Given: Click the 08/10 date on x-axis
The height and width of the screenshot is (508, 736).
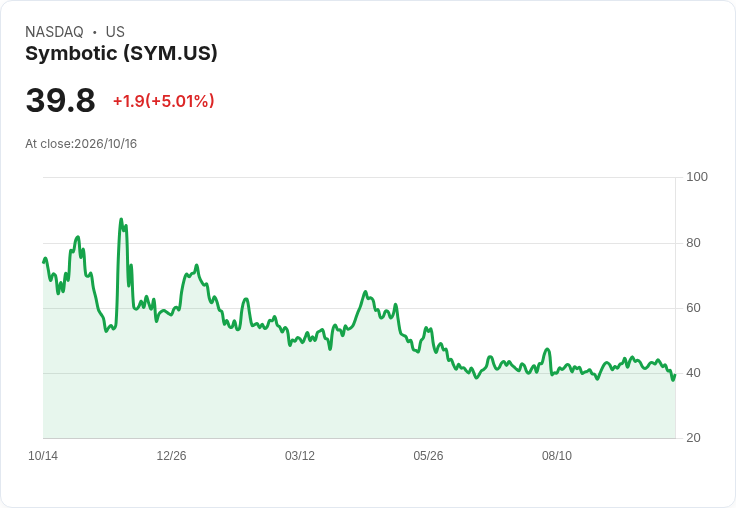Looking at the screenshot, I should (x=557, y=456).
